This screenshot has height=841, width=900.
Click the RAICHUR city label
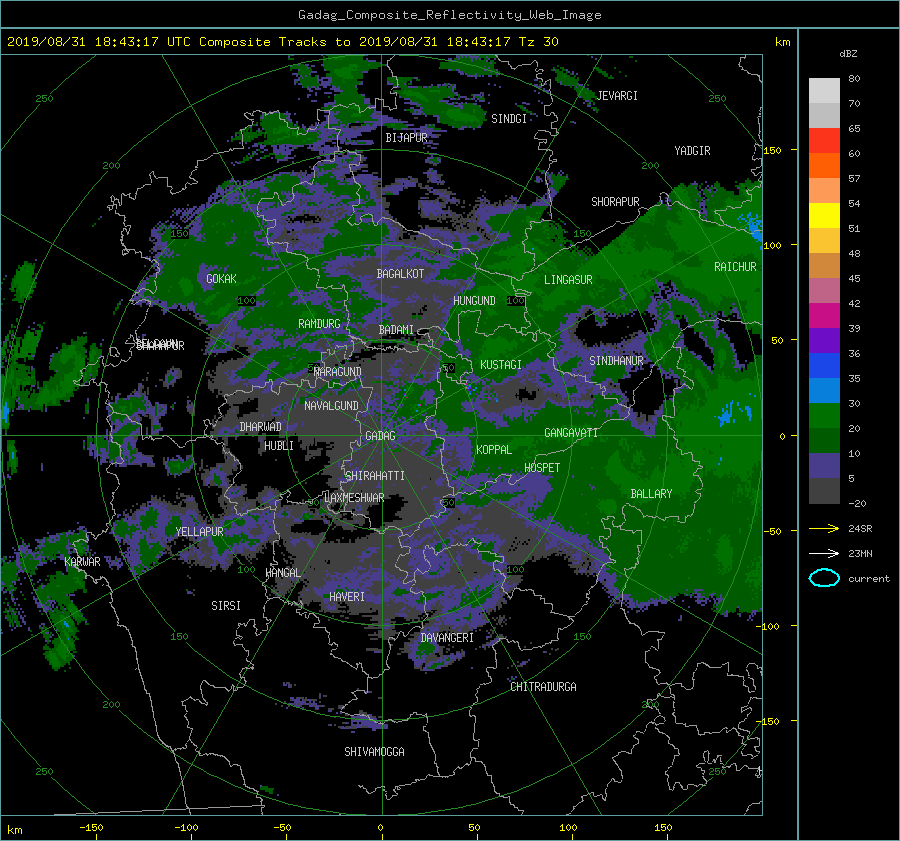(735, 266)
